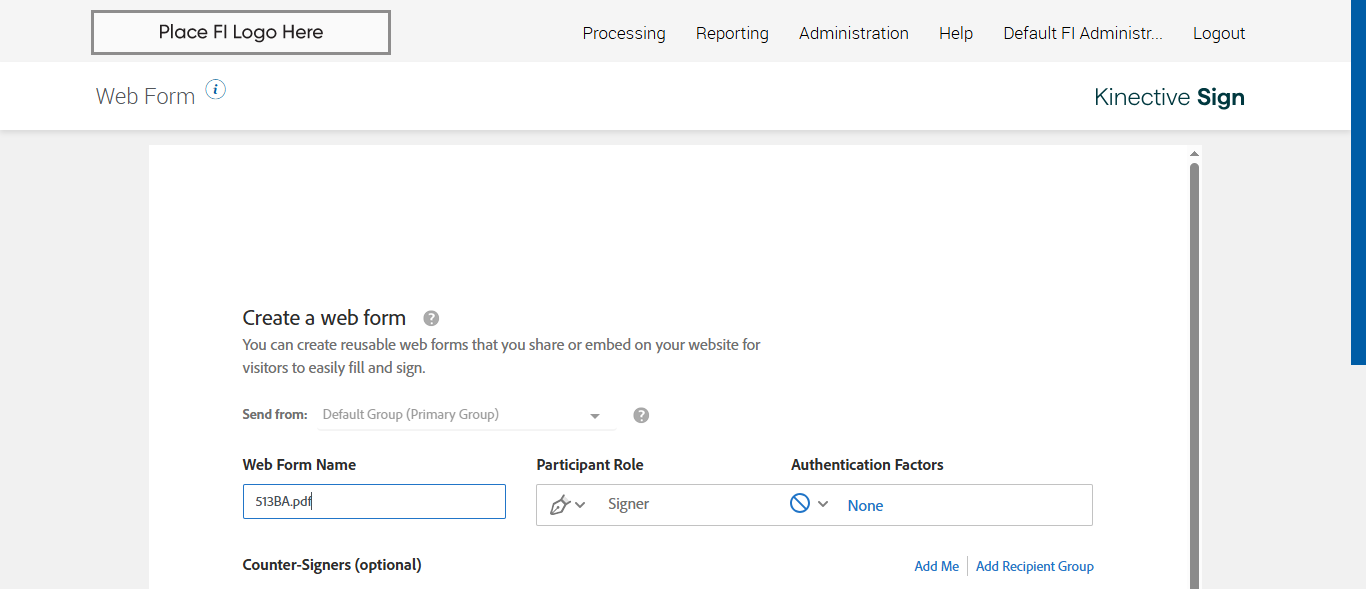Click the Logout link

1218,33
